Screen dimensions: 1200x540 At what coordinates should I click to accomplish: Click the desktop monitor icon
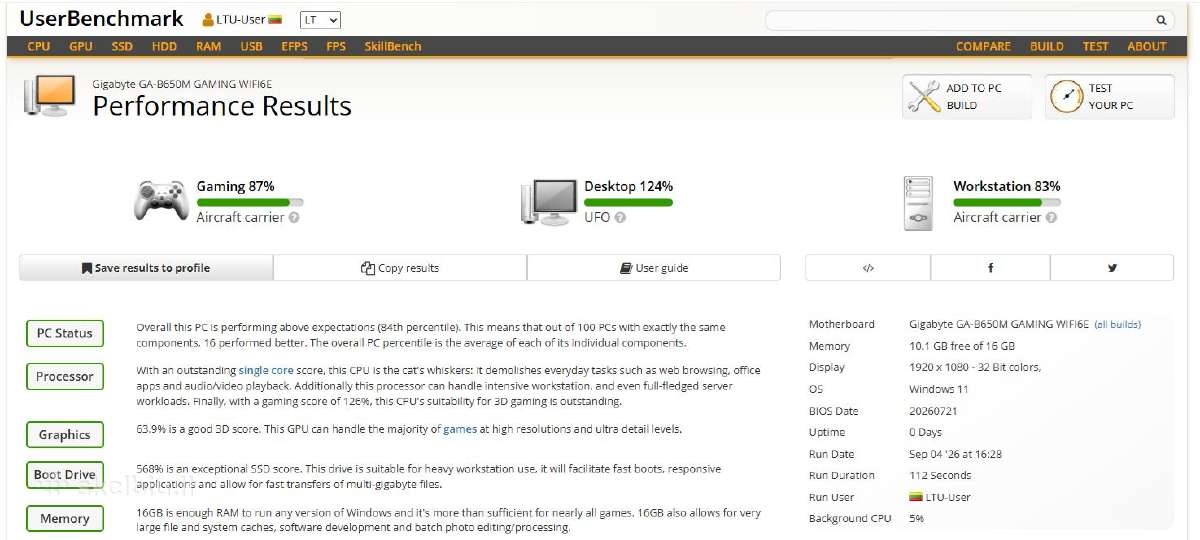coord(550,201)
